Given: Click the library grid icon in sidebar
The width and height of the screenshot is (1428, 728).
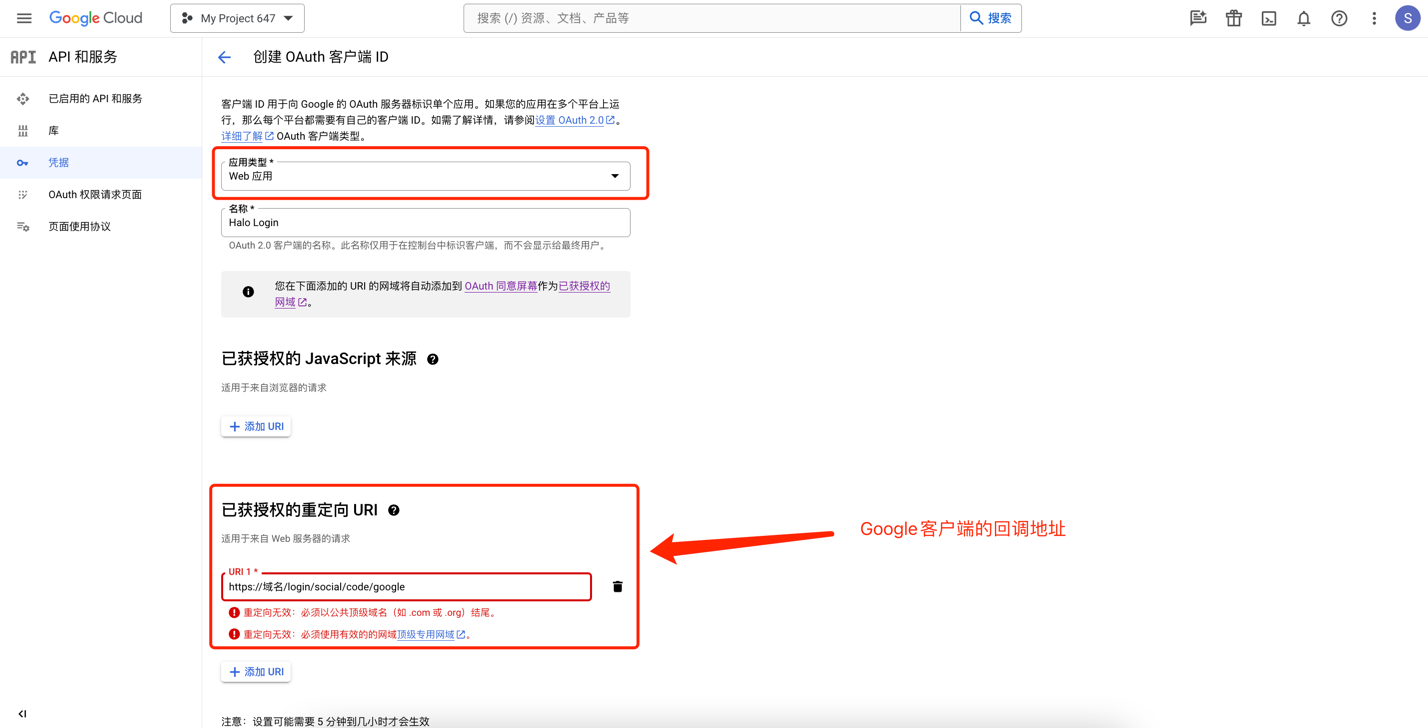Looking at the screenshot, I should [23, 131].
